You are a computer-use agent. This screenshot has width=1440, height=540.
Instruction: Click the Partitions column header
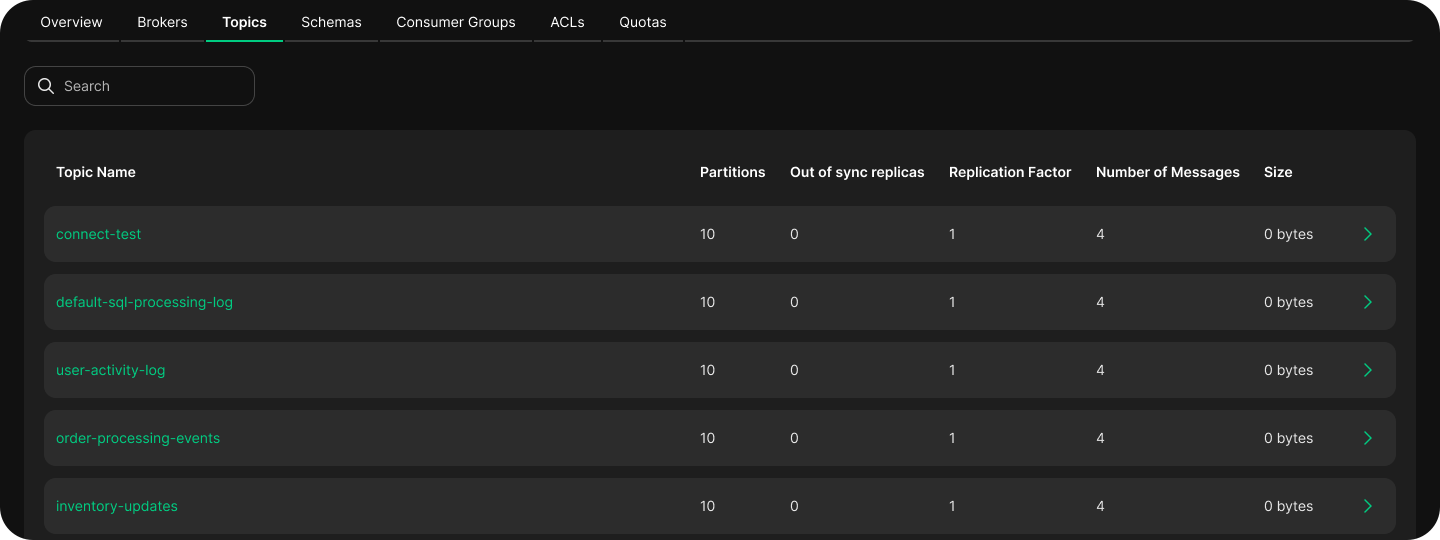click(x=732, y=172)
